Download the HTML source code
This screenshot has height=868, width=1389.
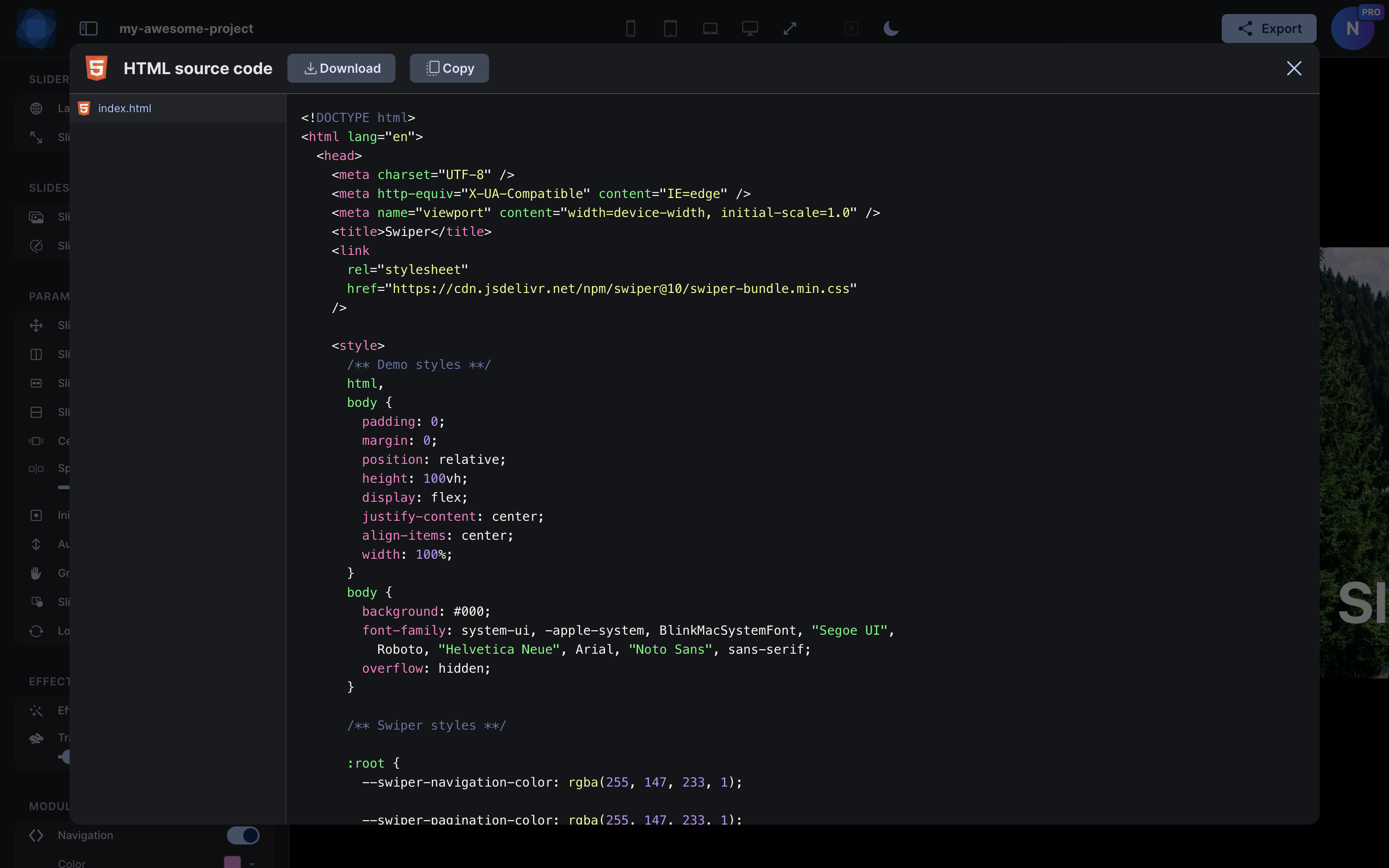(341, 68)
